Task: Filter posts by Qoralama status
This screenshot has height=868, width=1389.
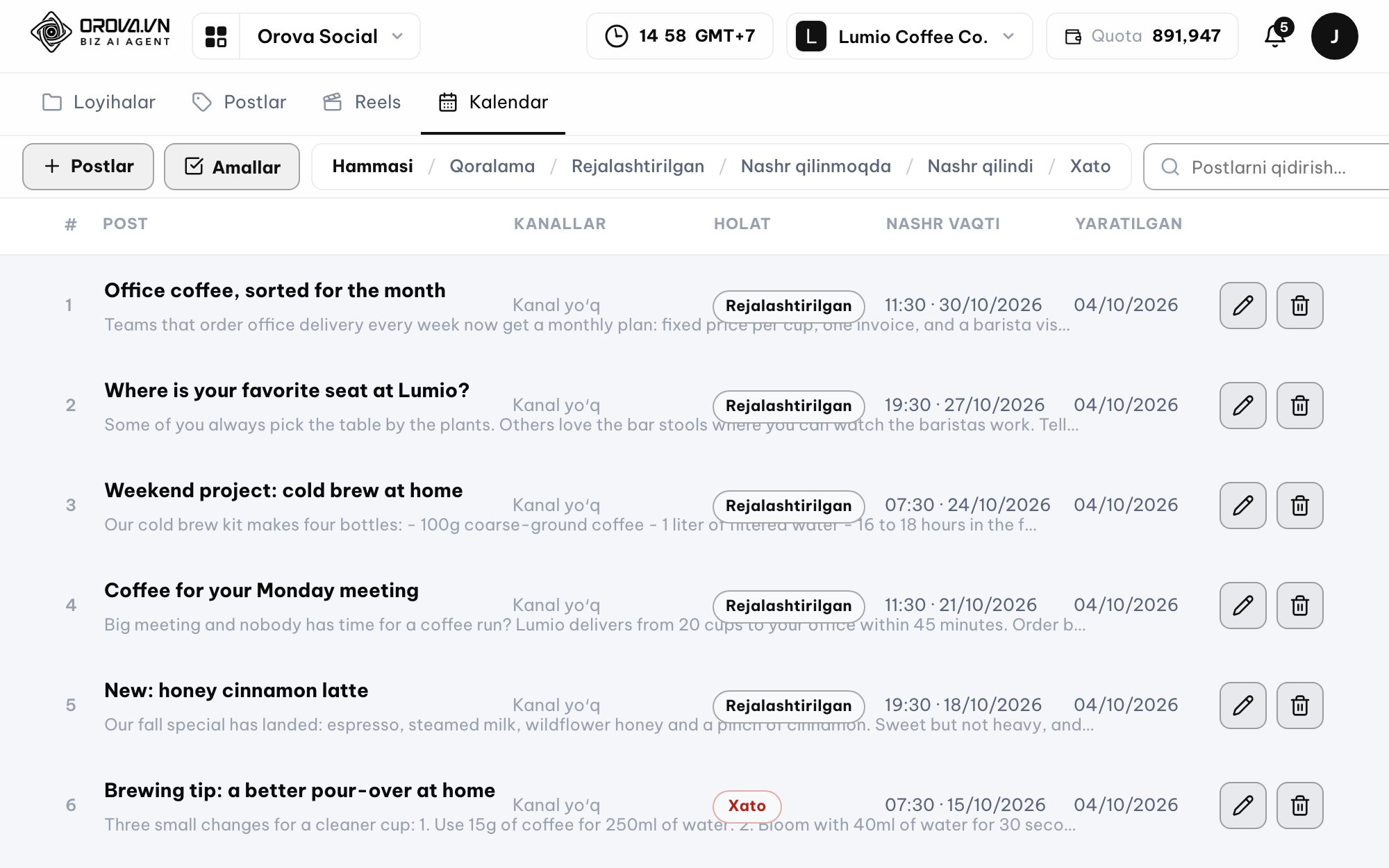Action: click(x=492, y=167)
